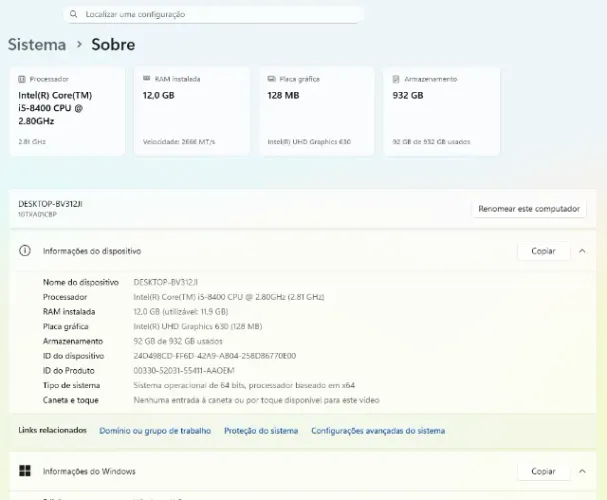Click the RAM instalada card icon
The image size is (607, 500).
146,79
